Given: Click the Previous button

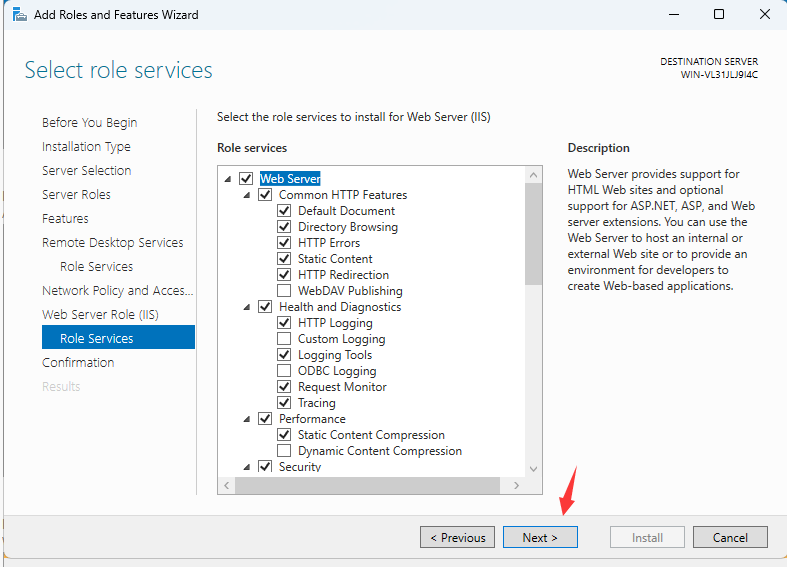Looking at the screenshot, I should click(x=457, y=537).
